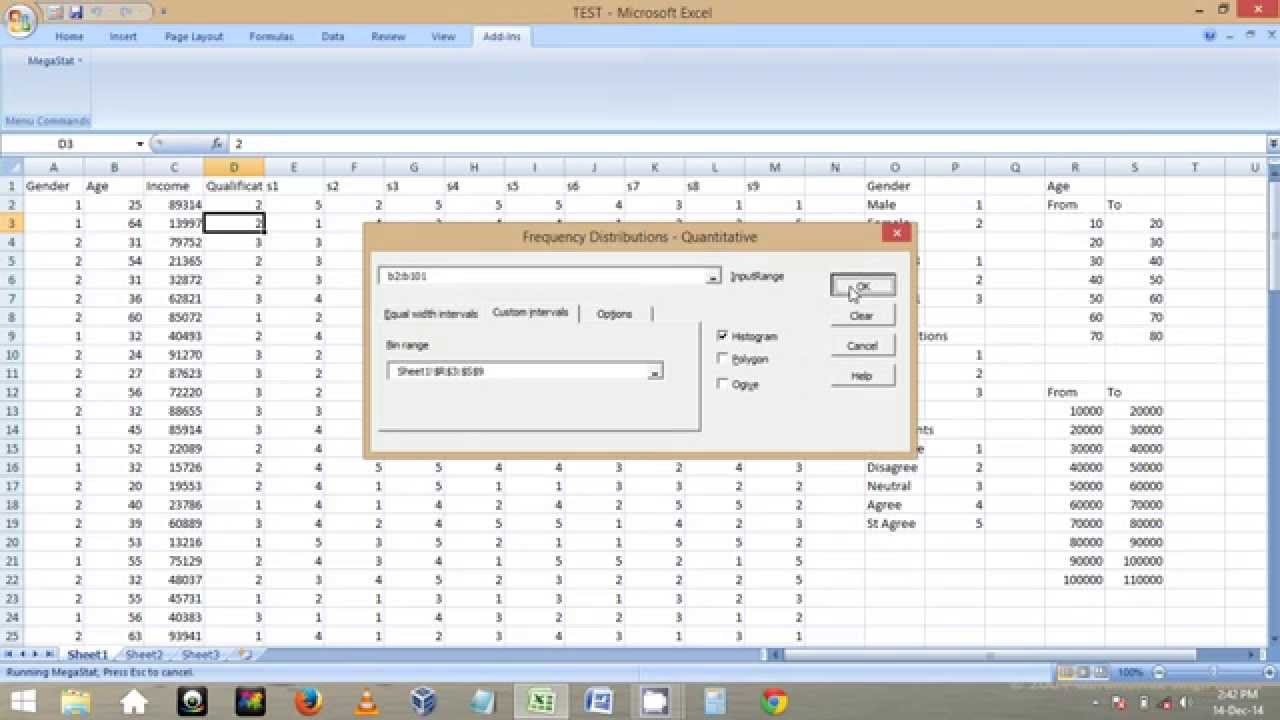Click the fx Insert Function icon
The height and width of the screenshot is (720, 1280).
[x=217, y=144]
